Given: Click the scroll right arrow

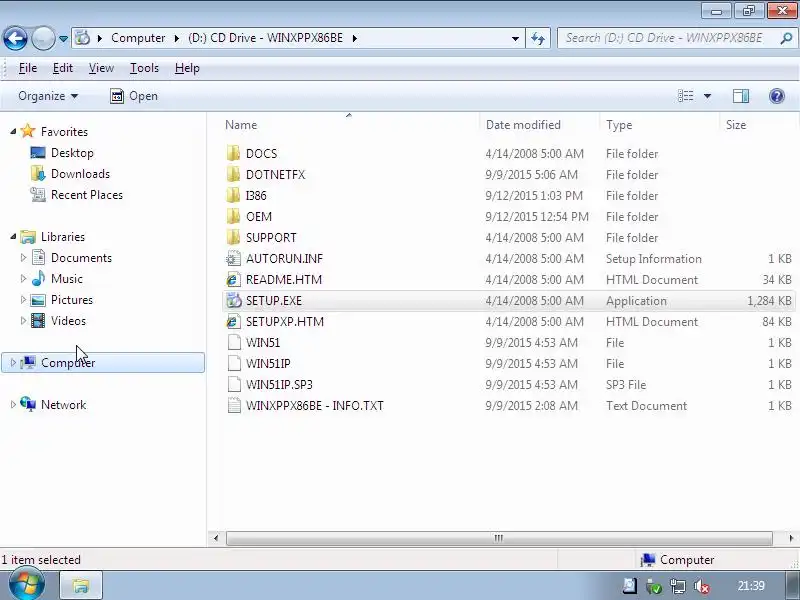Looking at the screenshot, I should click(x=791, y=538).
